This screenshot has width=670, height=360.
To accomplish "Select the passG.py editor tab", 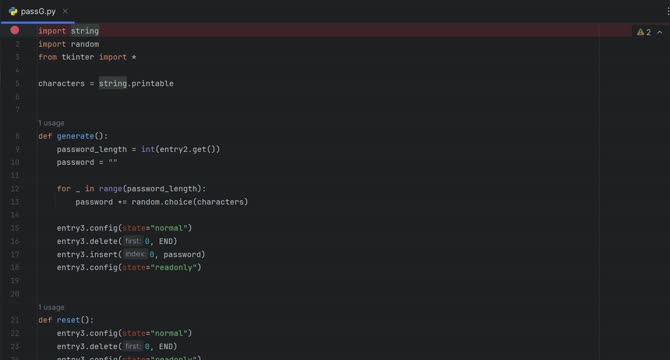I will pos(38,12).
